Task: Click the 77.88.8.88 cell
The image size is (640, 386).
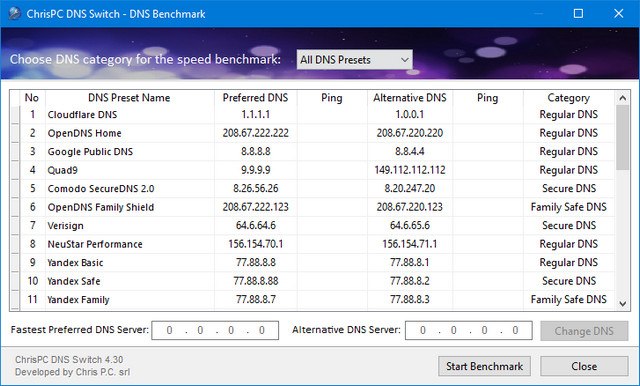Action: coord(256,281)
